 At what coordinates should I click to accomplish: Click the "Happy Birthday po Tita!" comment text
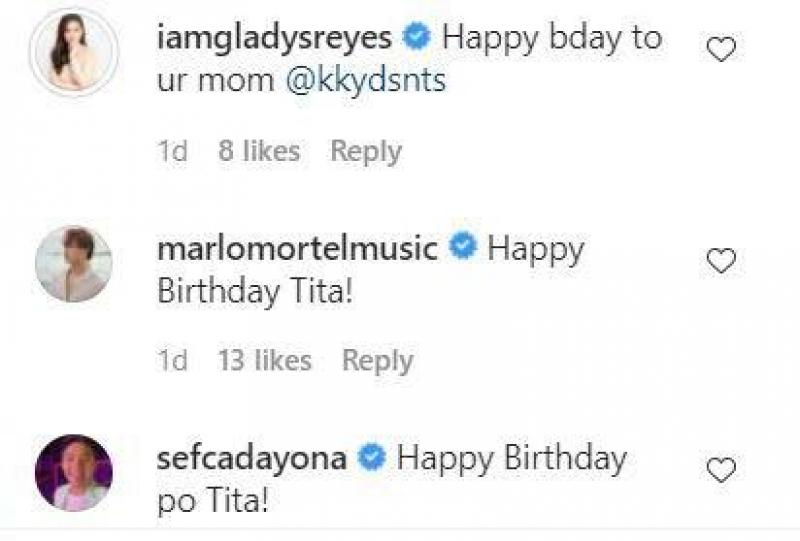point(510,459)
